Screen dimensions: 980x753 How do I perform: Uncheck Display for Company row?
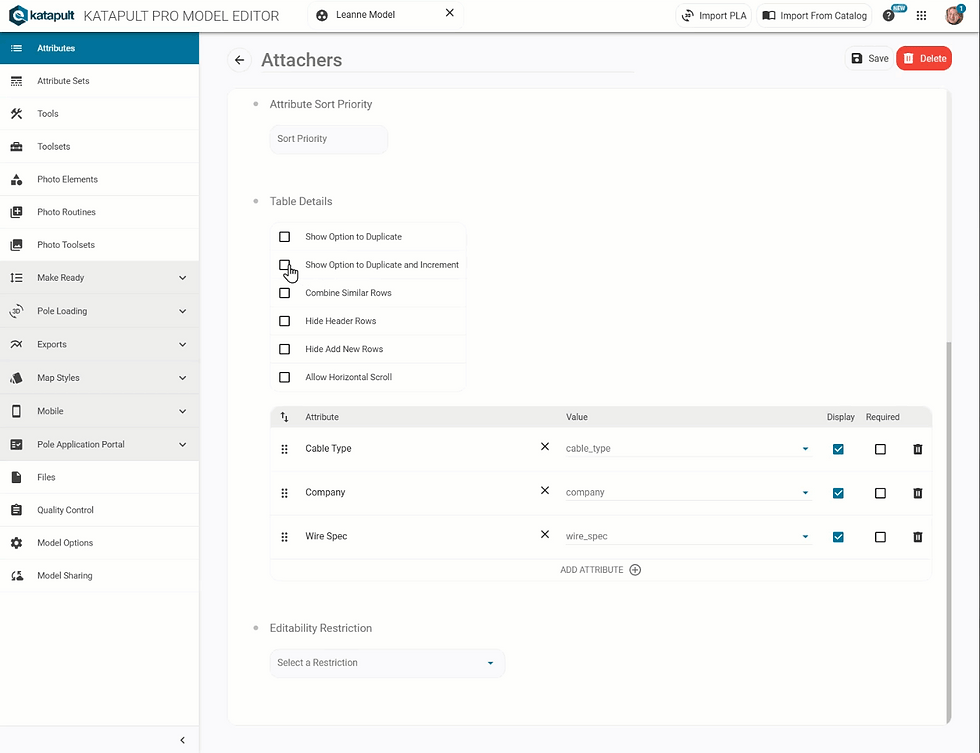pos(838,493)
